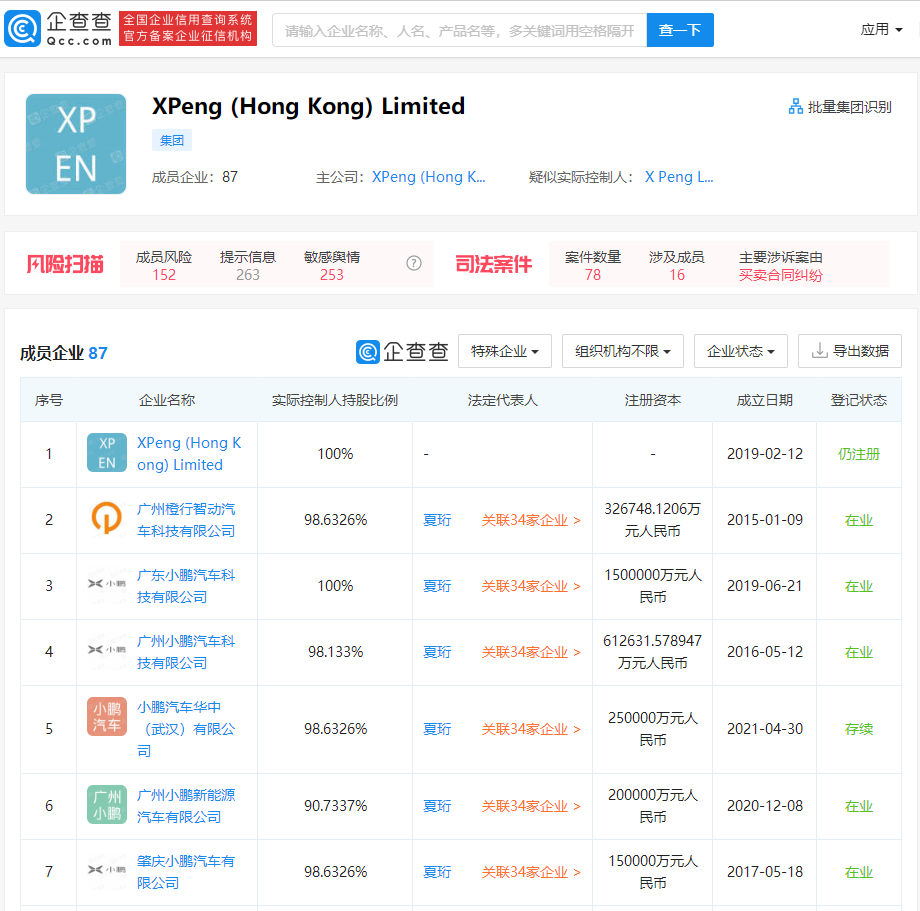Click the 导出数据 download icon button

point(850,351)
